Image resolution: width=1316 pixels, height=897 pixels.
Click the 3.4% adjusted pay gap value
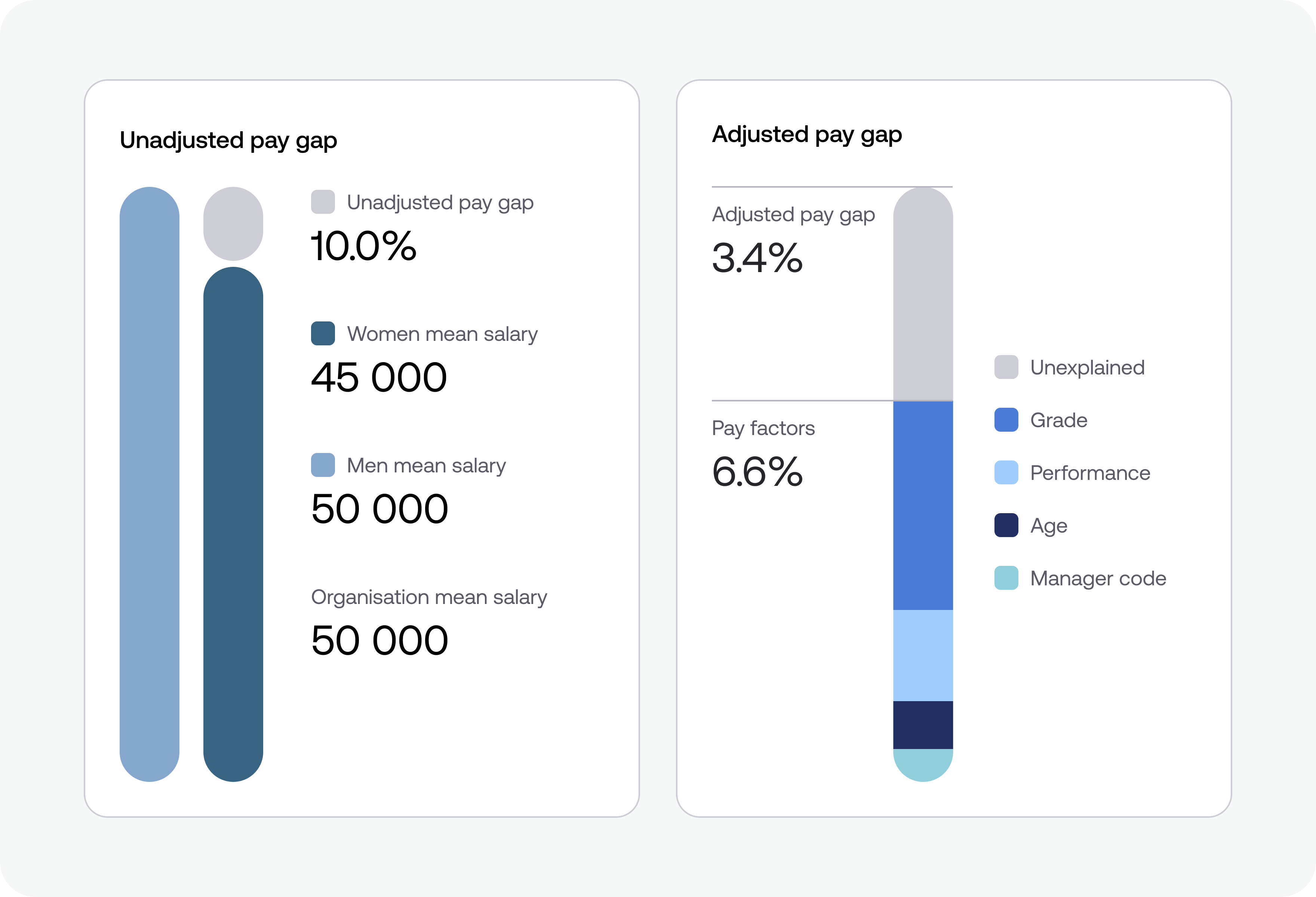(x=757, y=258)
